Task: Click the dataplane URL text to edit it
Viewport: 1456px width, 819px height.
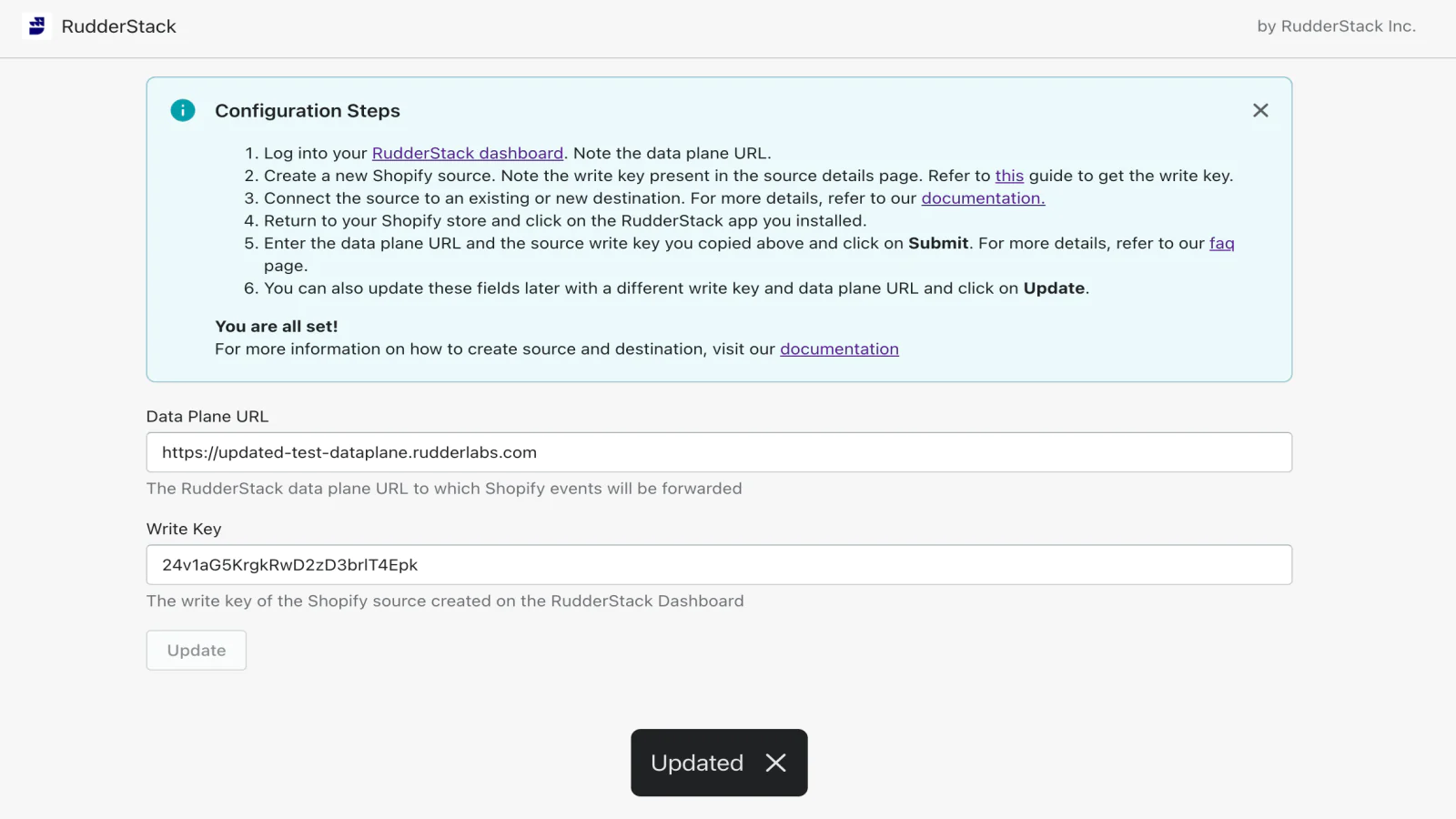Action: (x=349, y=451)
